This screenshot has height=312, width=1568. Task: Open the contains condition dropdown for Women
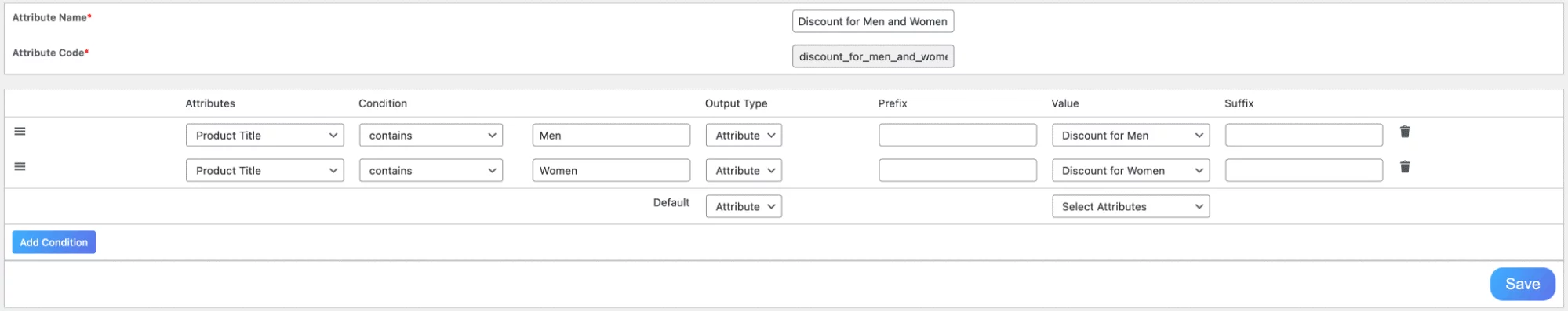(431, 171)
